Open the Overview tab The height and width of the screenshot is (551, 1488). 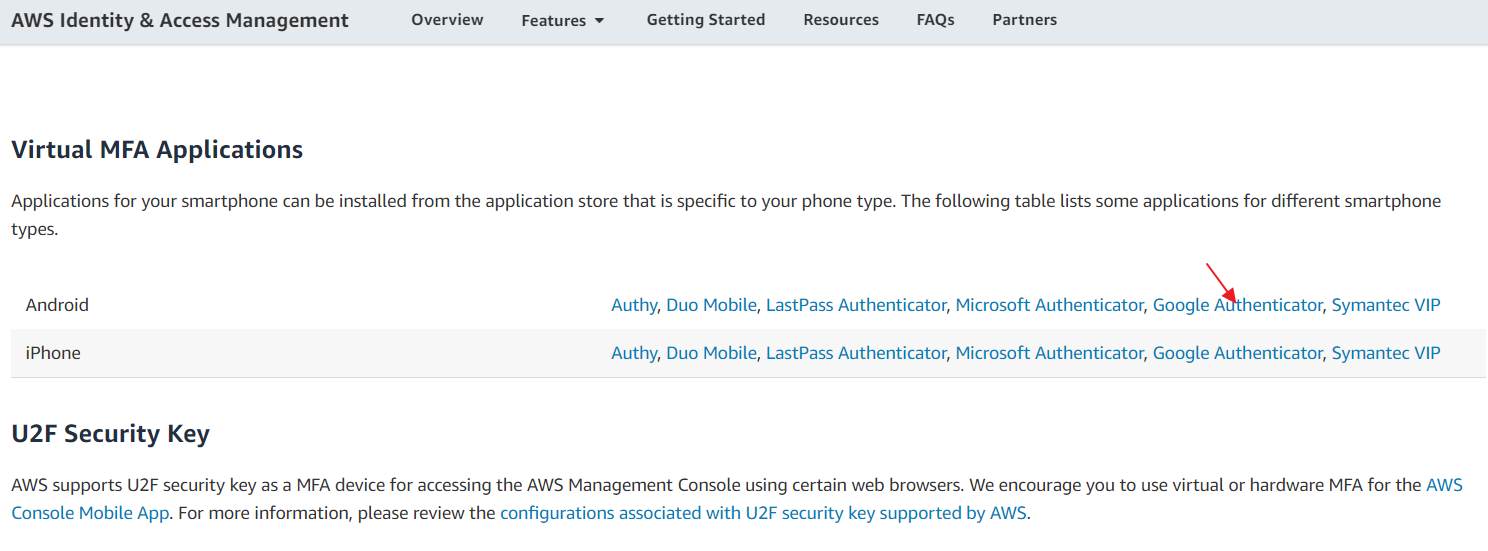click(x=447, y=20)
